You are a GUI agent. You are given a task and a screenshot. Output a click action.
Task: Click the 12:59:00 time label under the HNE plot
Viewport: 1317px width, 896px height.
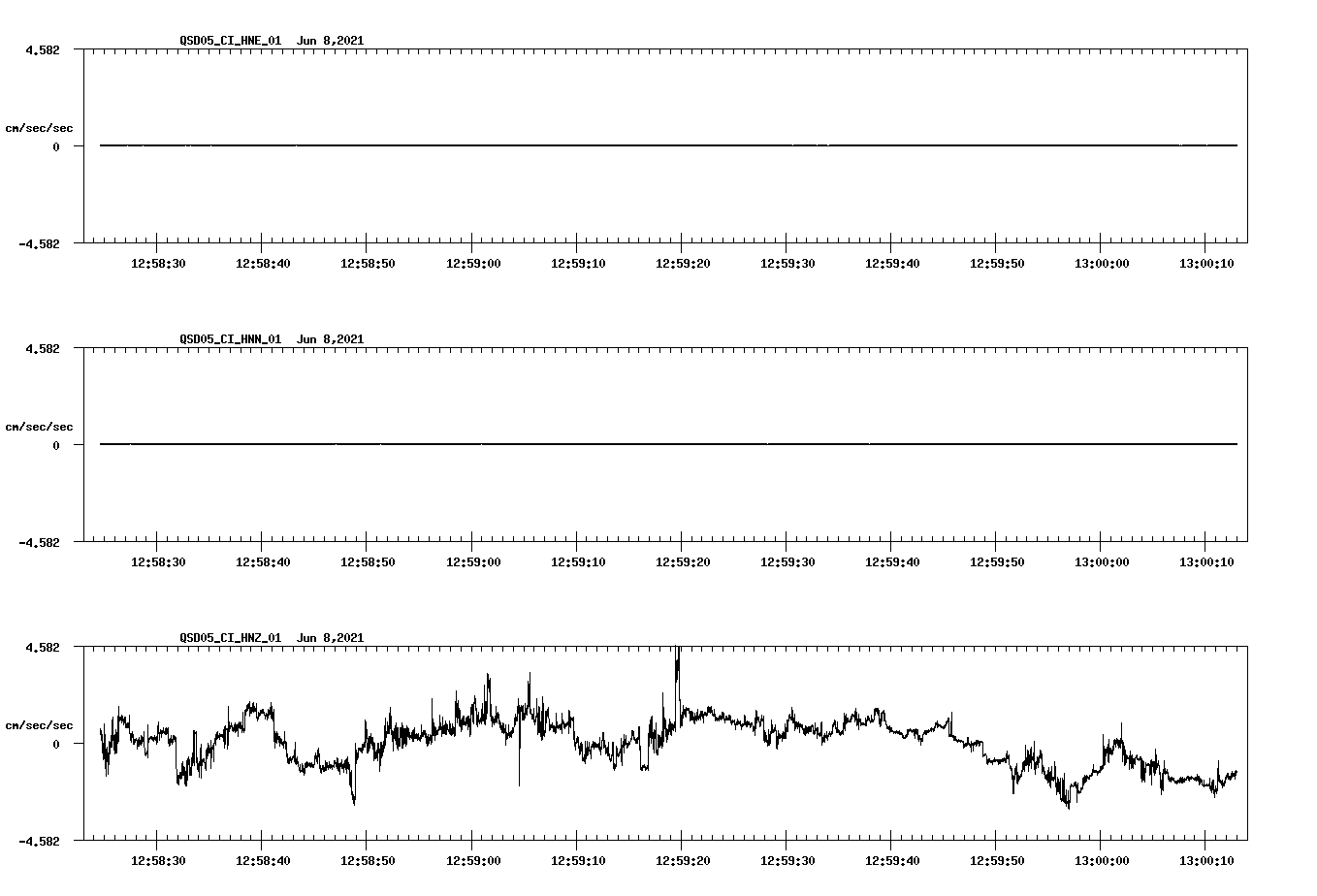tap(472, 264)
